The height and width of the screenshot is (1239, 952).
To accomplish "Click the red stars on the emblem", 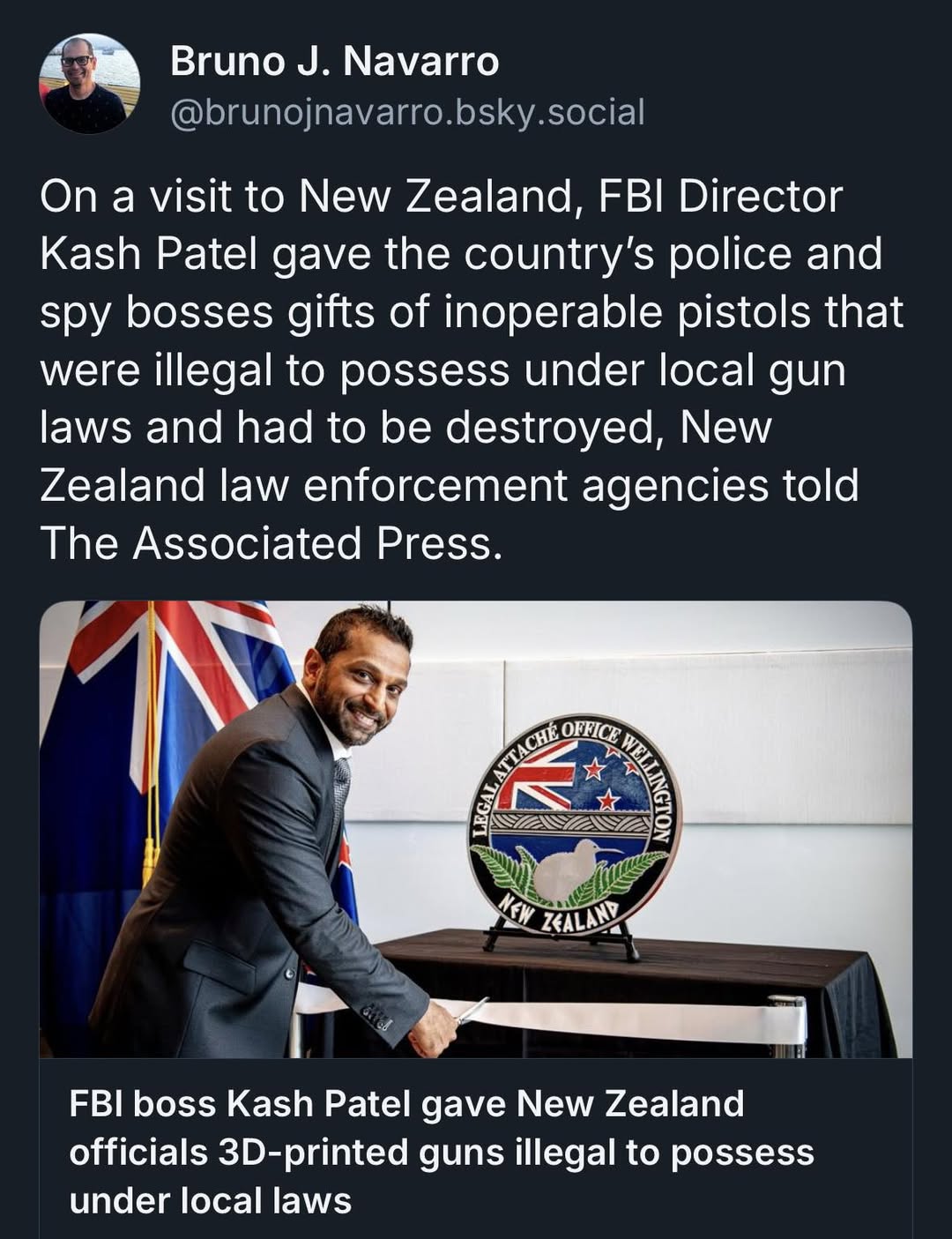I will point(606,789).
